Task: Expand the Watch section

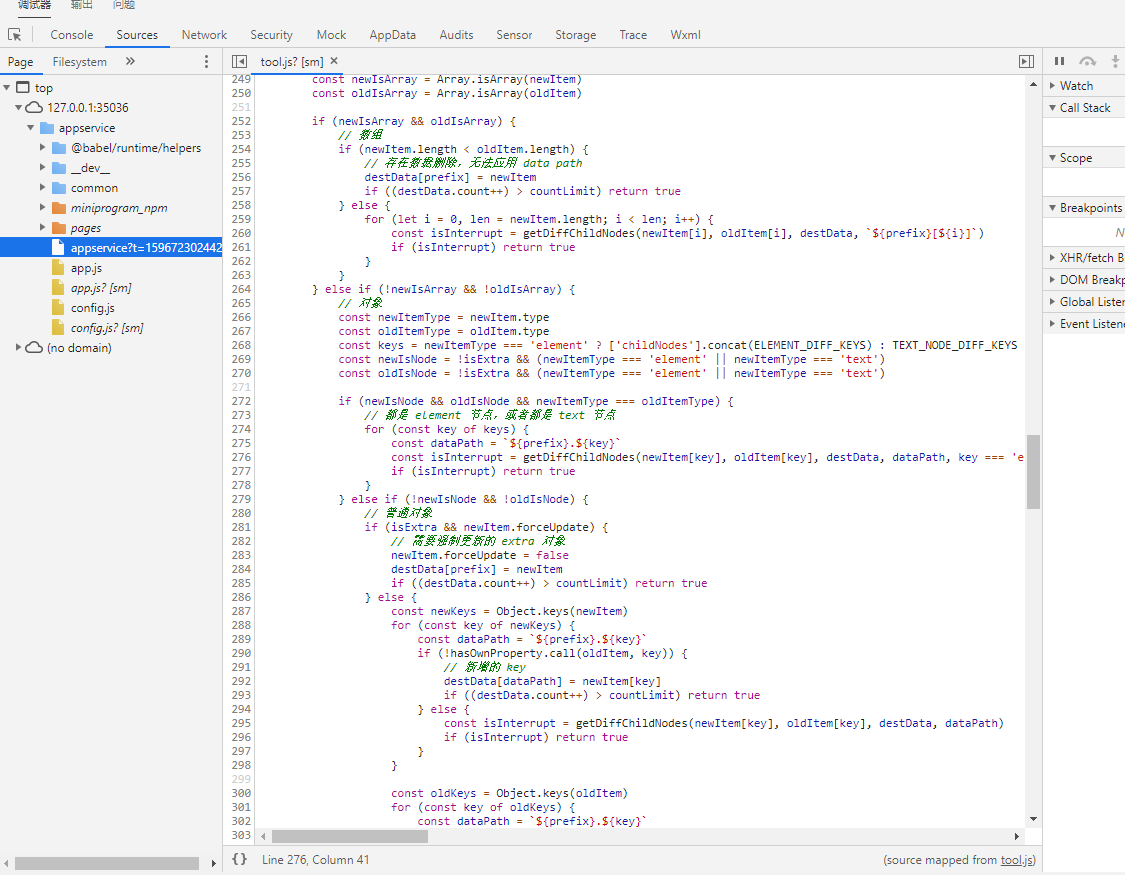Action: click(x=1074, y=85)
